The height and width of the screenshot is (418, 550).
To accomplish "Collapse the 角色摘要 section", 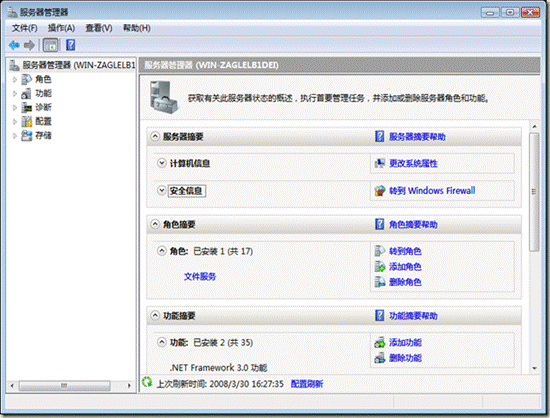I will 155,224.
